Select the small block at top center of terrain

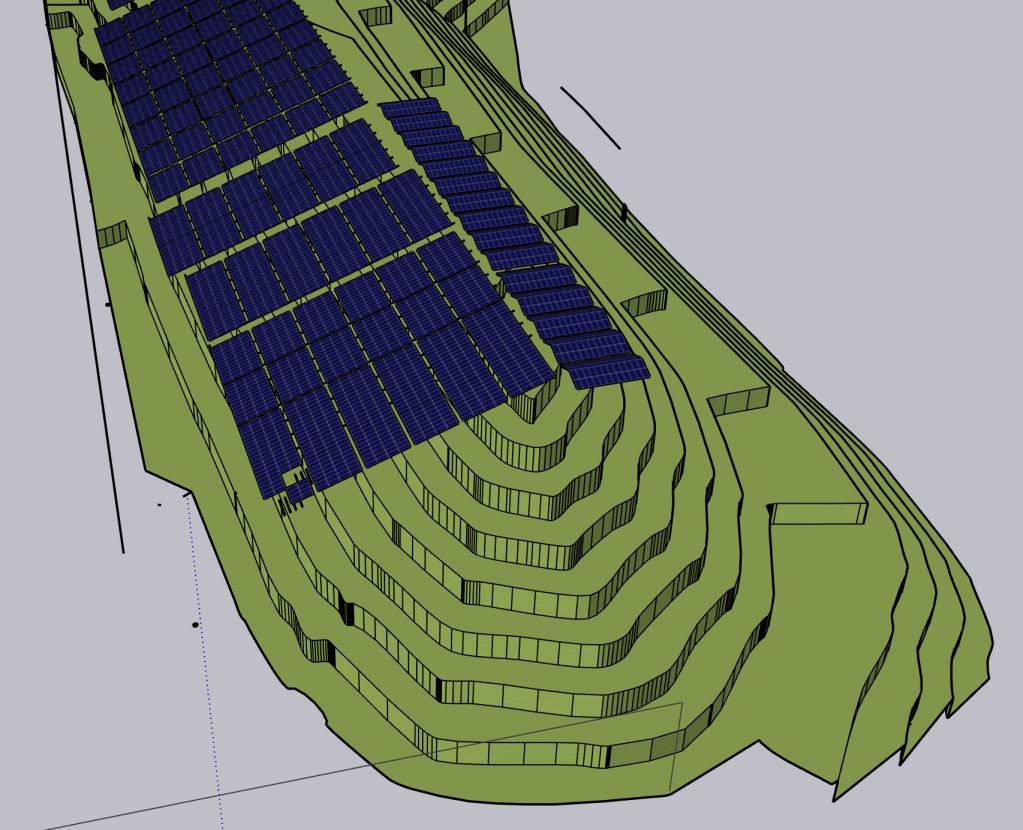tap(375, 16)
